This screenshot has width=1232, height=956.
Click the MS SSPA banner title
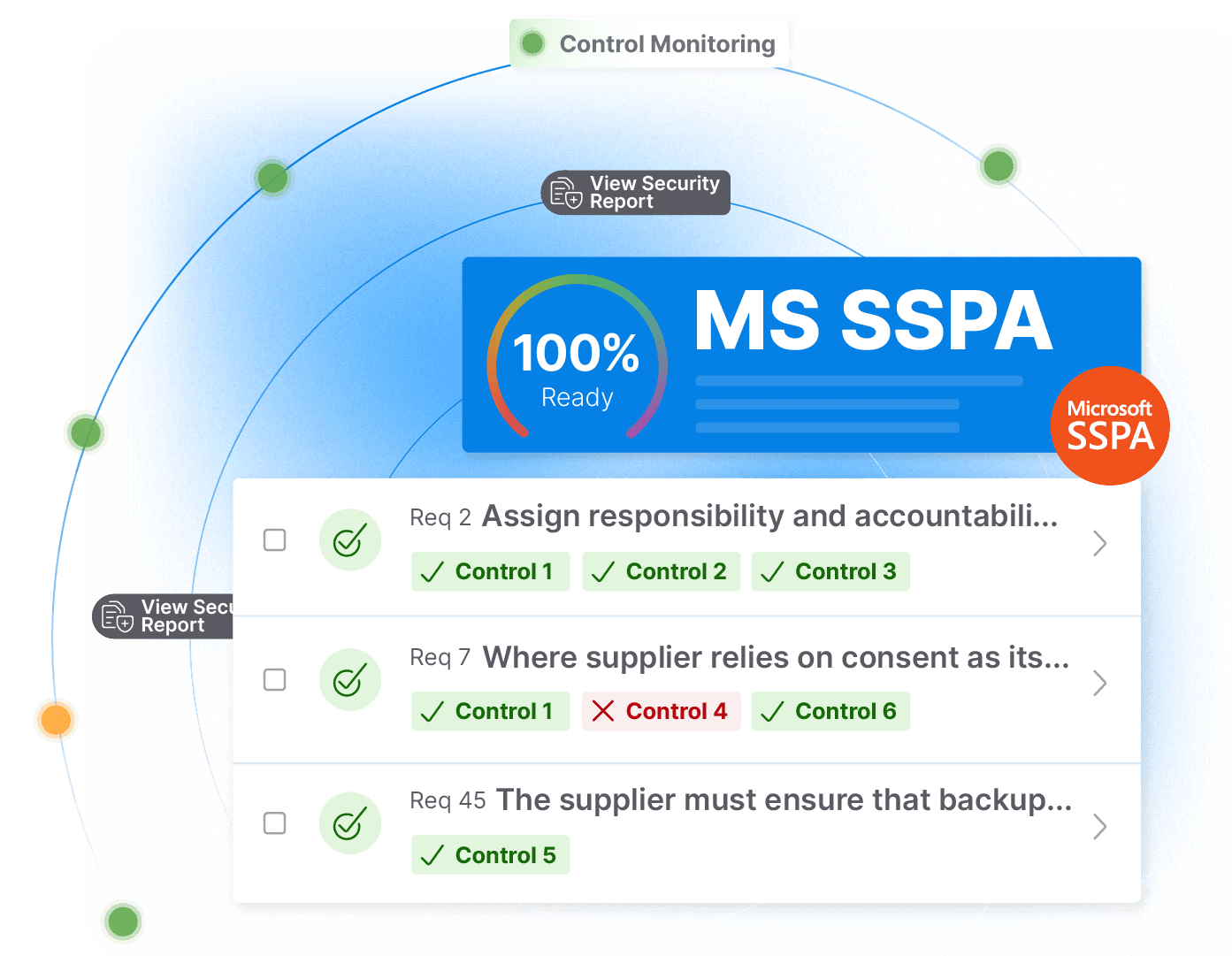(872, 321)
